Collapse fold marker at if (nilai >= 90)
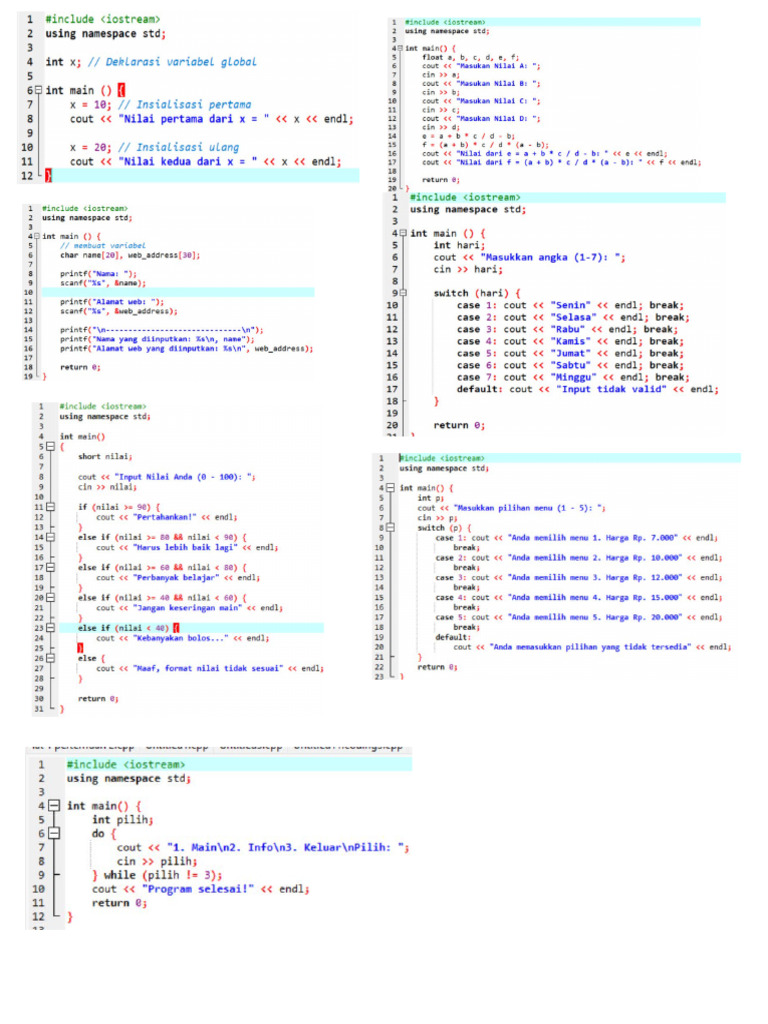This screenshot has height=1024, width=768. (x=51, y=507)
